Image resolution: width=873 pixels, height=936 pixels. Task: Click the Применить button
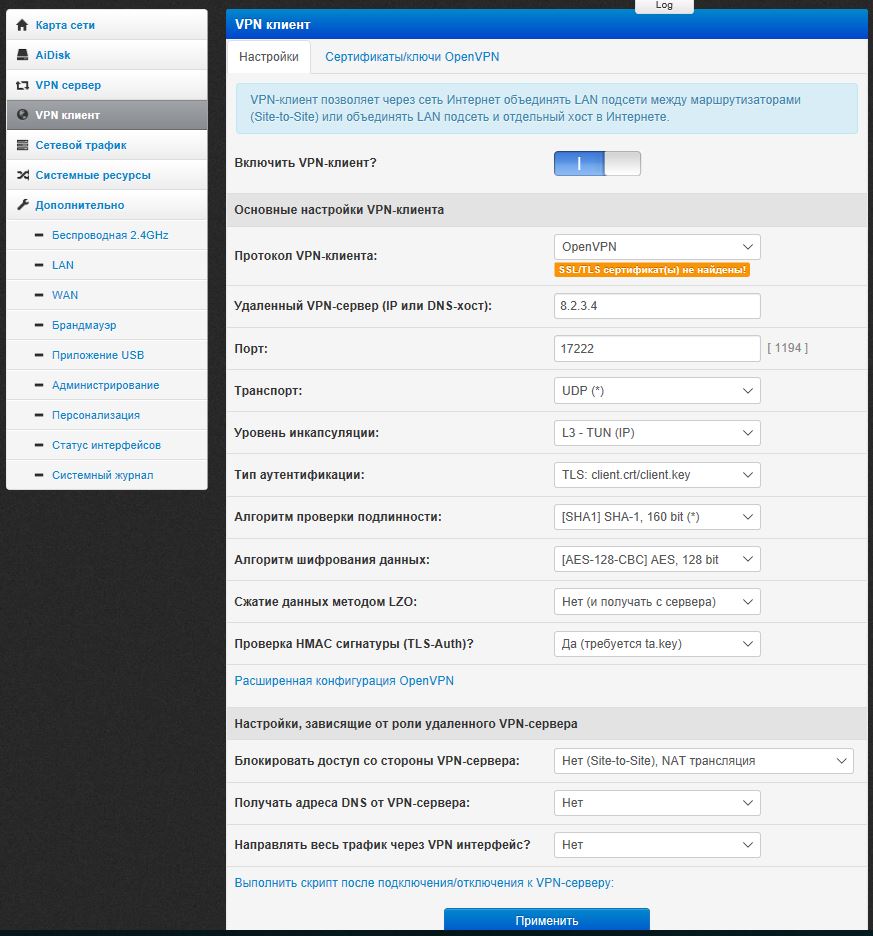(546, 920)
